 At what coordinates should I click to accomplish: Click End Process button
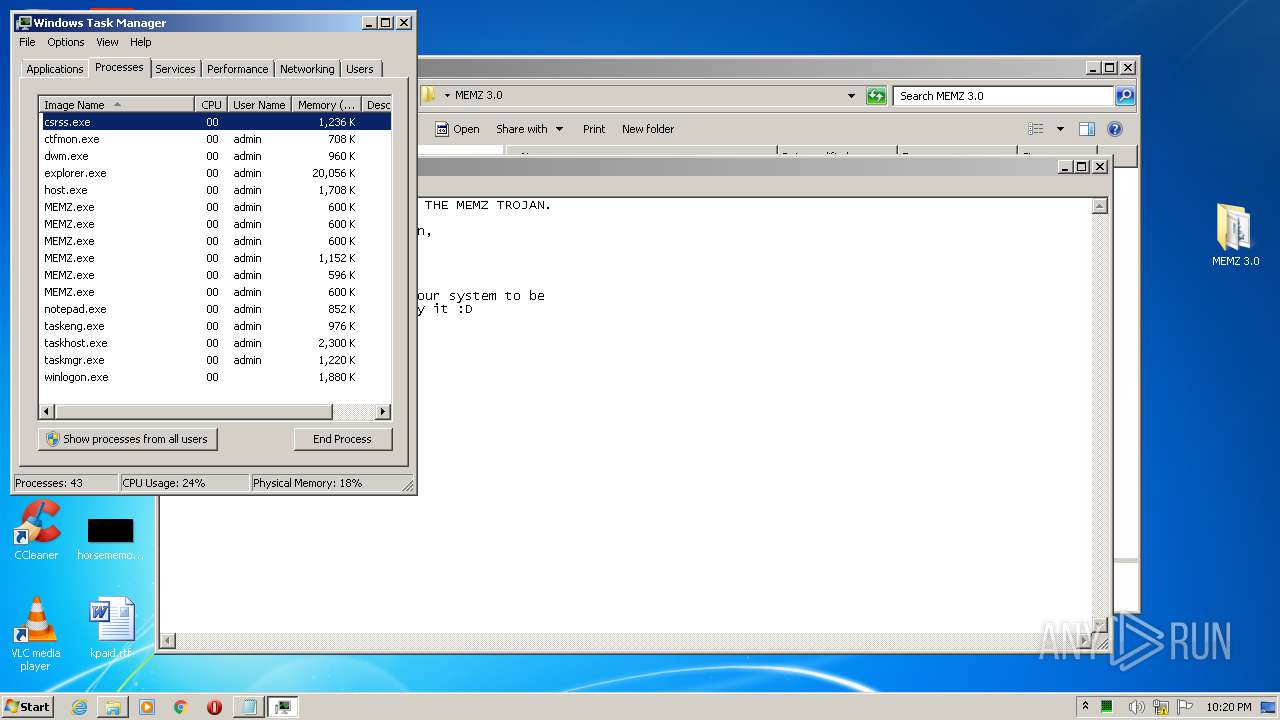click(343, 439)
